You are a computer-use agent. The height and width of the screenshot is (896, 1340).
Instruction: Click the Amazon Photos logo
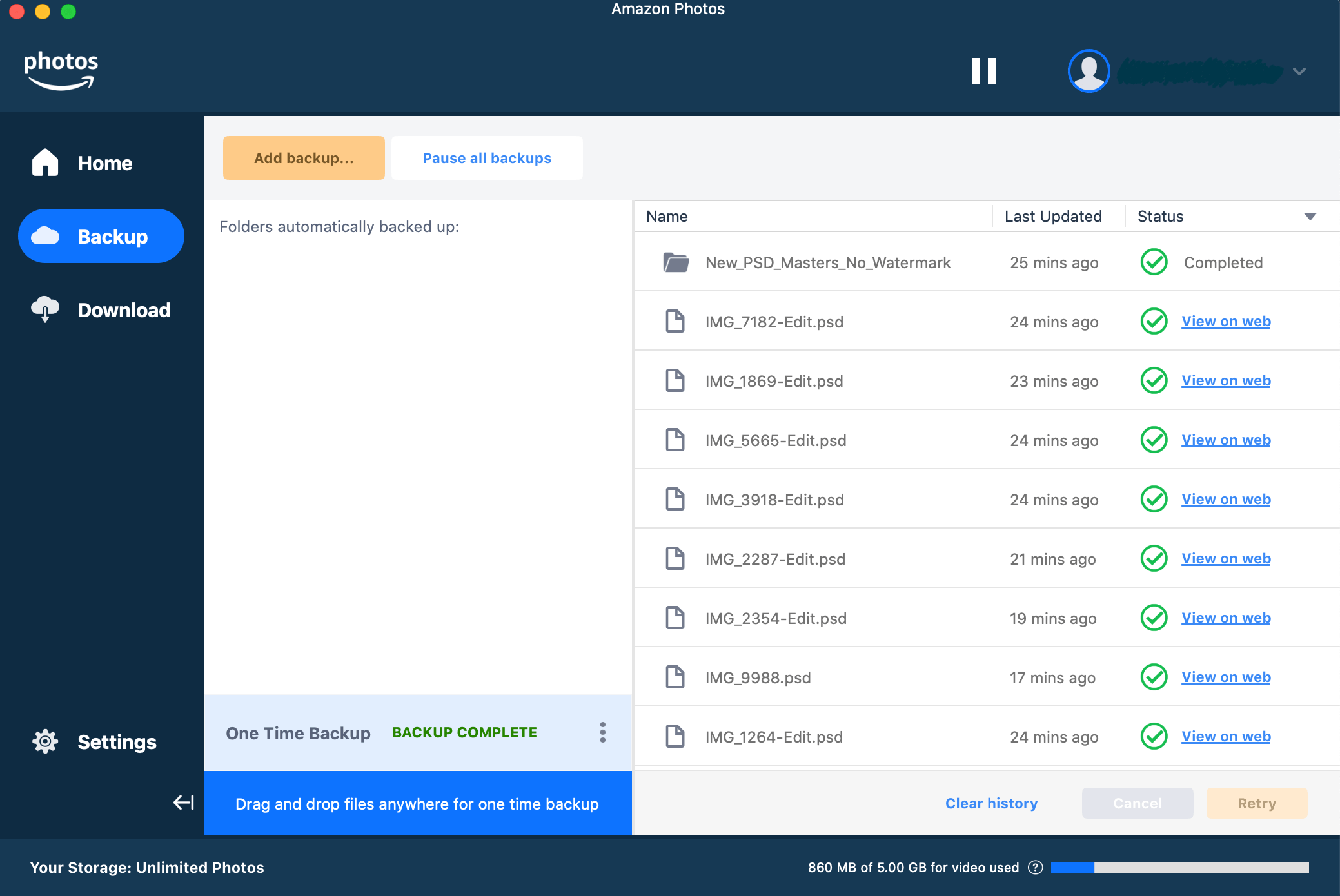pos(61,70)
